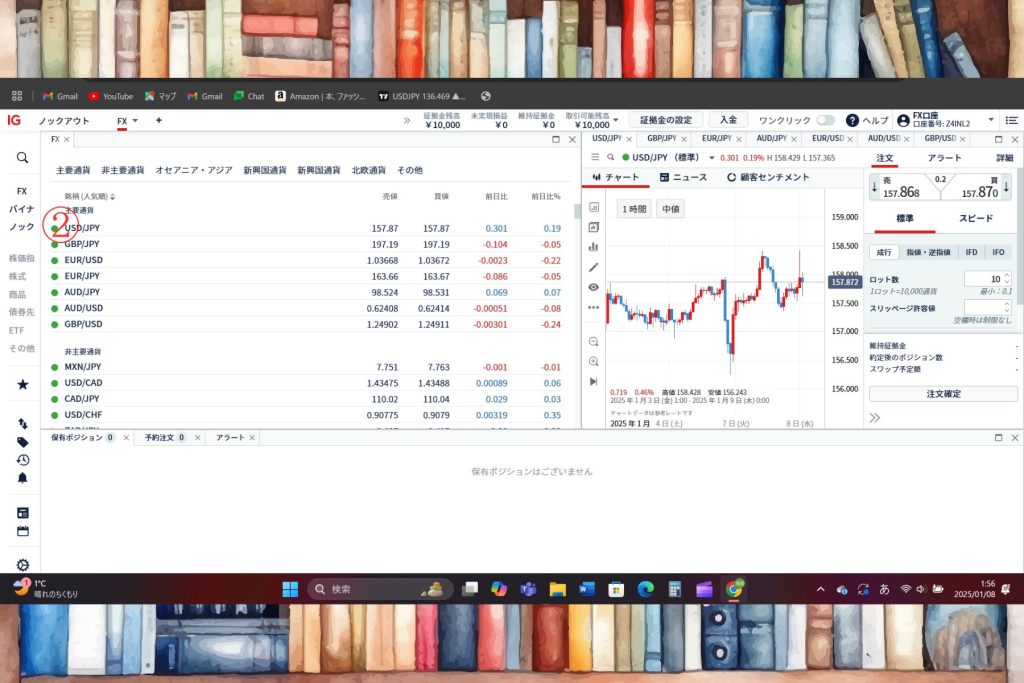Toggle chart visibility eye icon
The height and width of the screenshot is (683, 1024).
click(594, 287)
